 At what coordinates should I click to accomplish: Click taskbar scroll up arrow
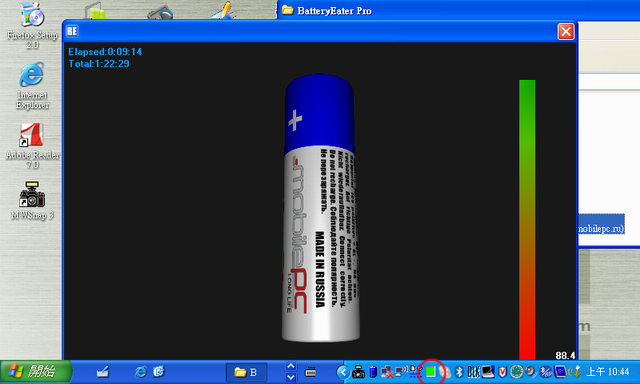coord(291,366)
